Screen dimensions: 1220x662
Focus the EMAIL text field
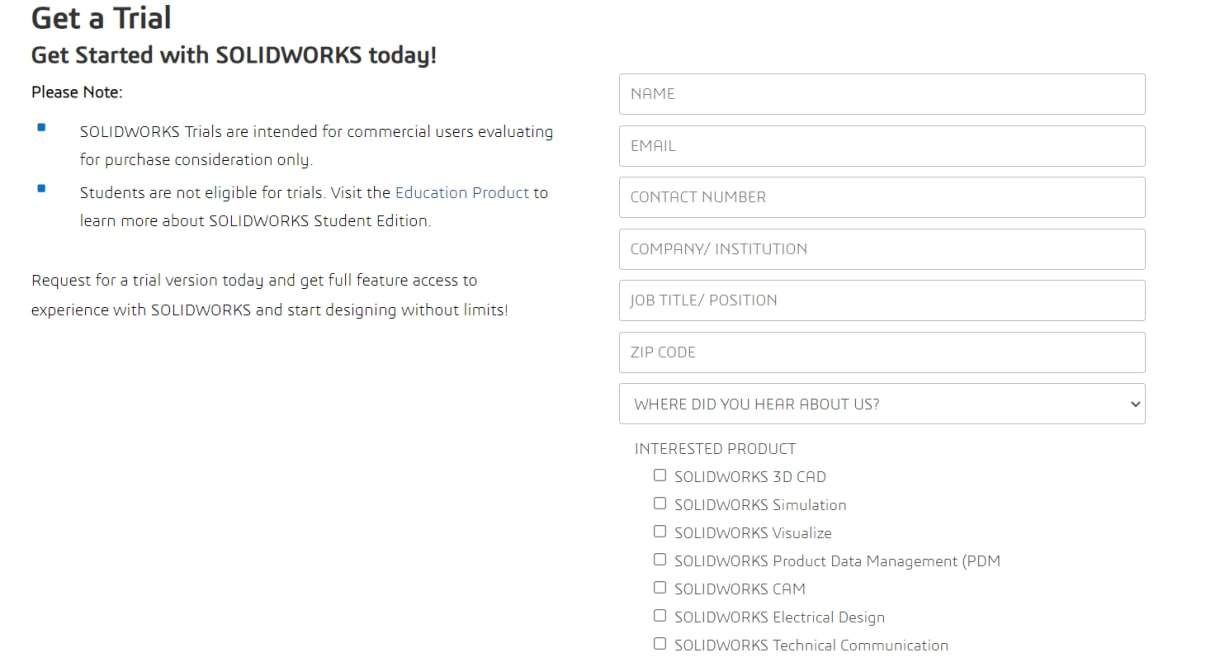coord(881,146)
